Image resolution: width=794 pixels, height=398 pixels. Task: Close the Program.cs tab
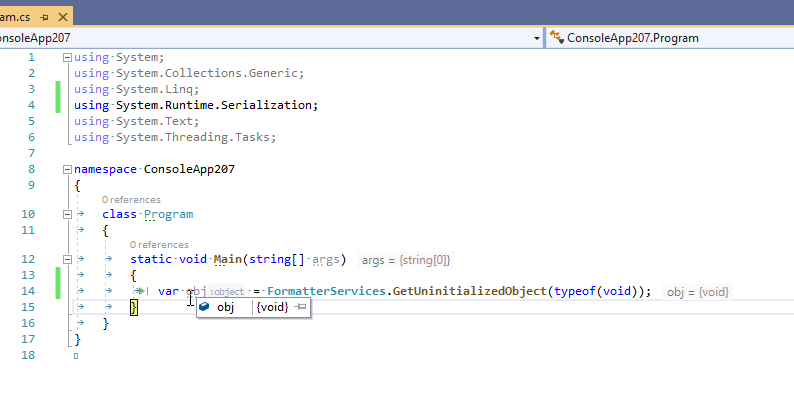tap(63, 17)
